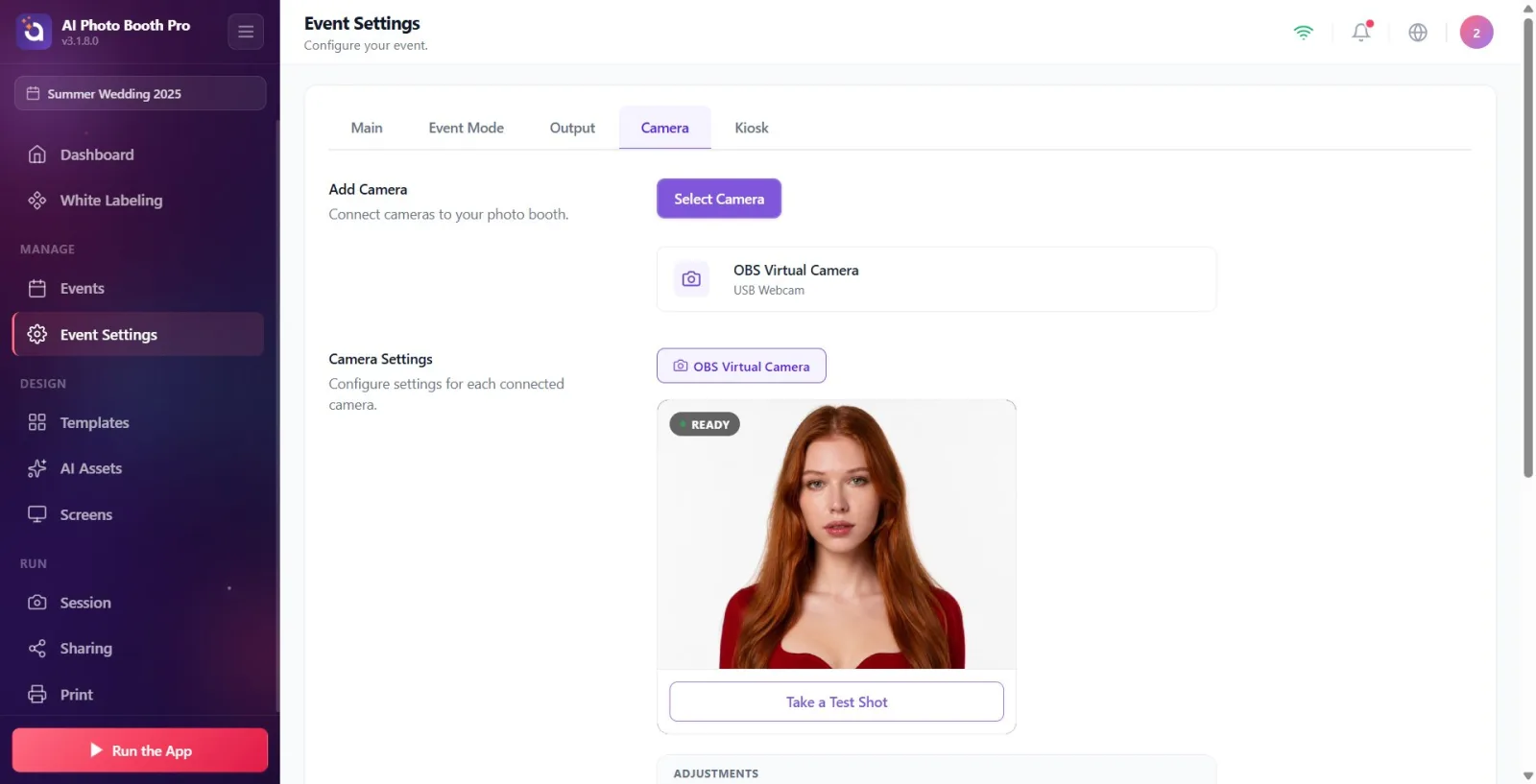Click the globe language icon

click(1418, 32)
